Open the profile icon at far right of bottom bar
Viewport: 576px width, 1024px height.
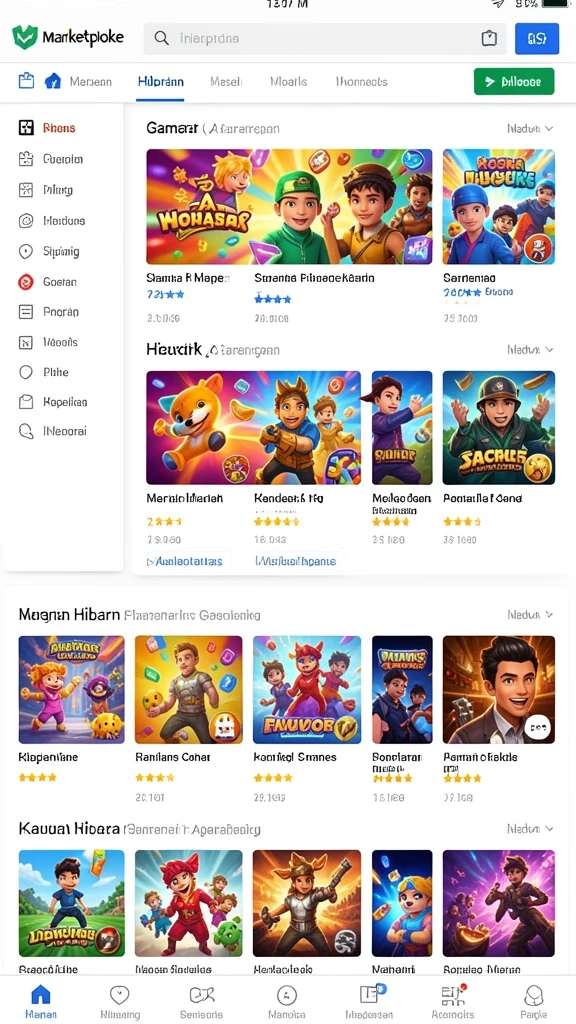(x=534, y=995)
